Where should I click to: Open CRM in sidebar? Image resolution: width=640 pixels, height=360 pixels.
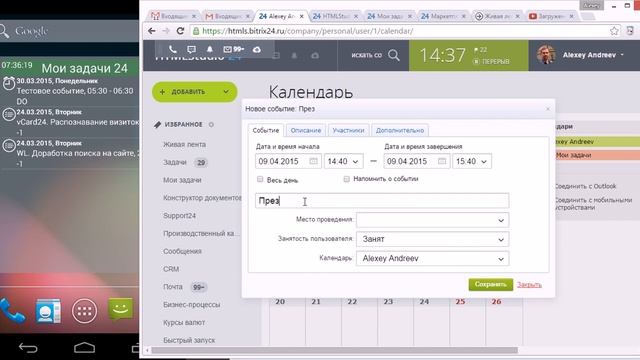tap(171, 269)
